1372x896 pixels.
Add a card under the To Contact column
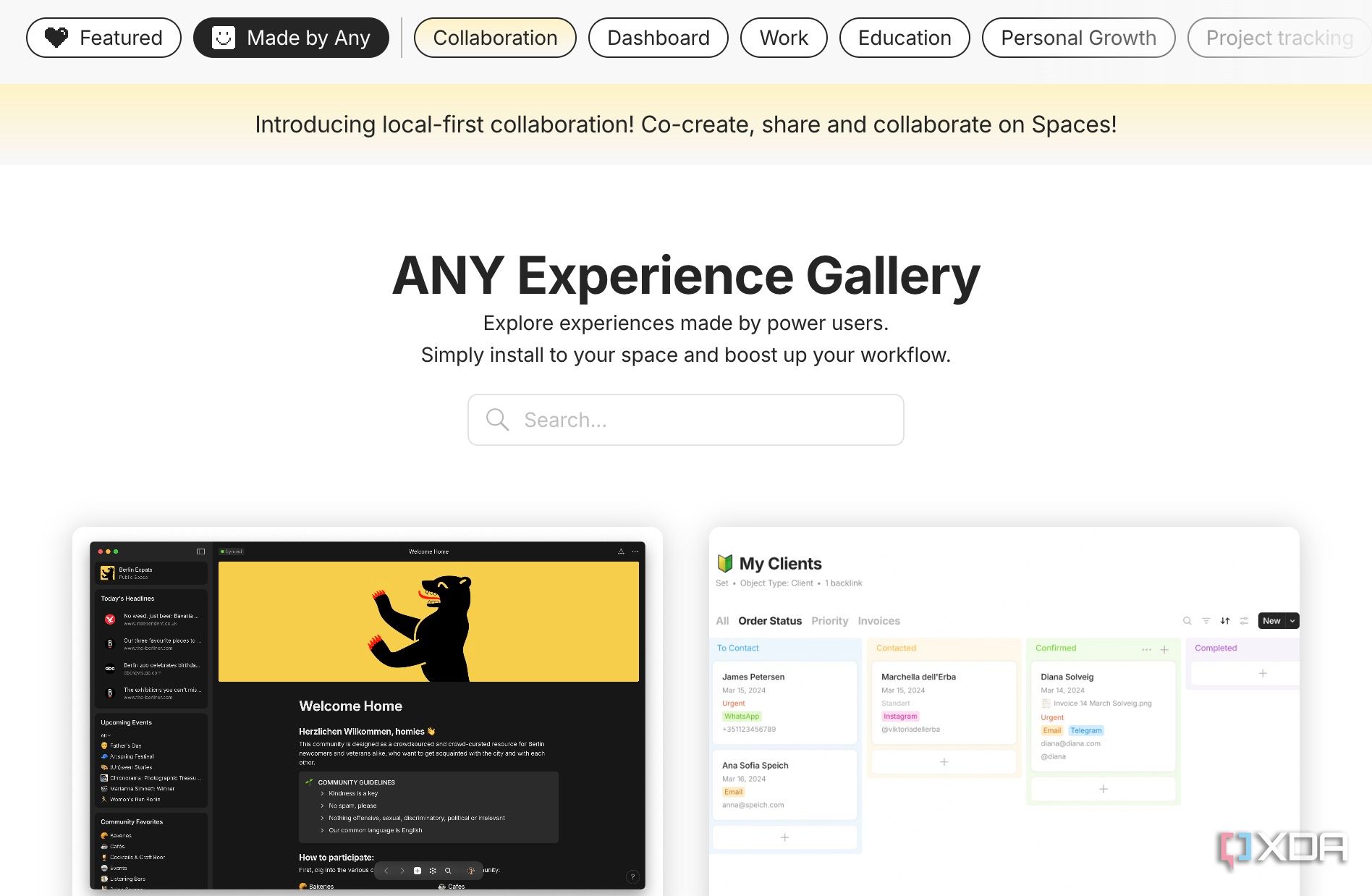click(784, 837)
